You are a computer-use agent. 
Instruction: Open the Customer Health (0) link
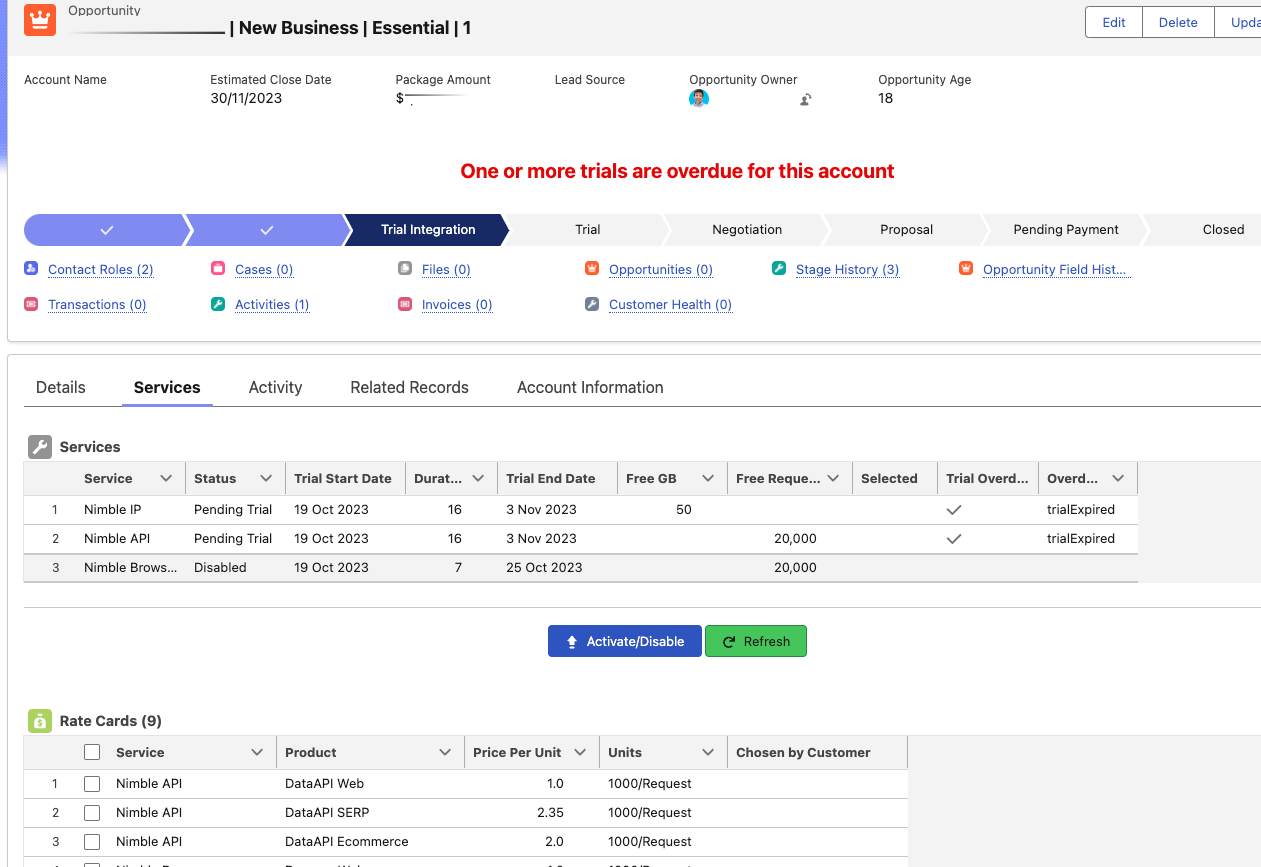[x=671, y=304]
